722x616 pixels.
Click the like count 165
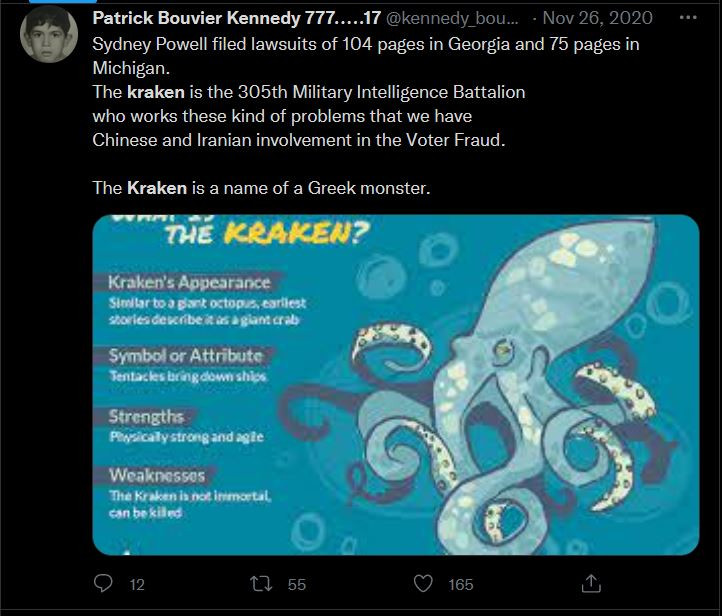pyautogui.click(x=460, y=585)
